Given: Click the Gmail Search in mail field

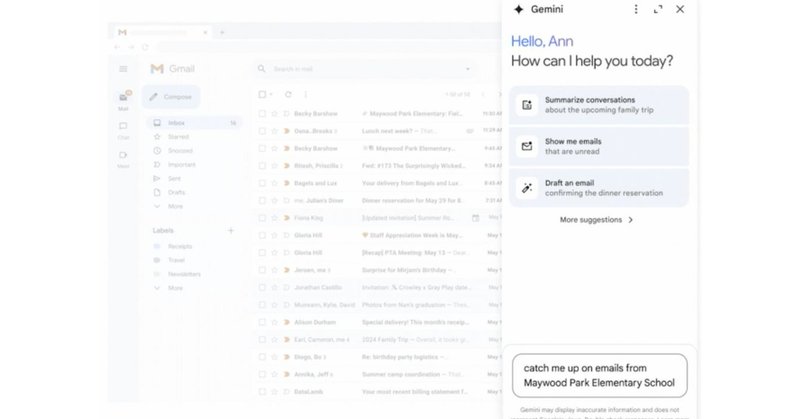Looking at the screenshot, I should coord(365,69).
